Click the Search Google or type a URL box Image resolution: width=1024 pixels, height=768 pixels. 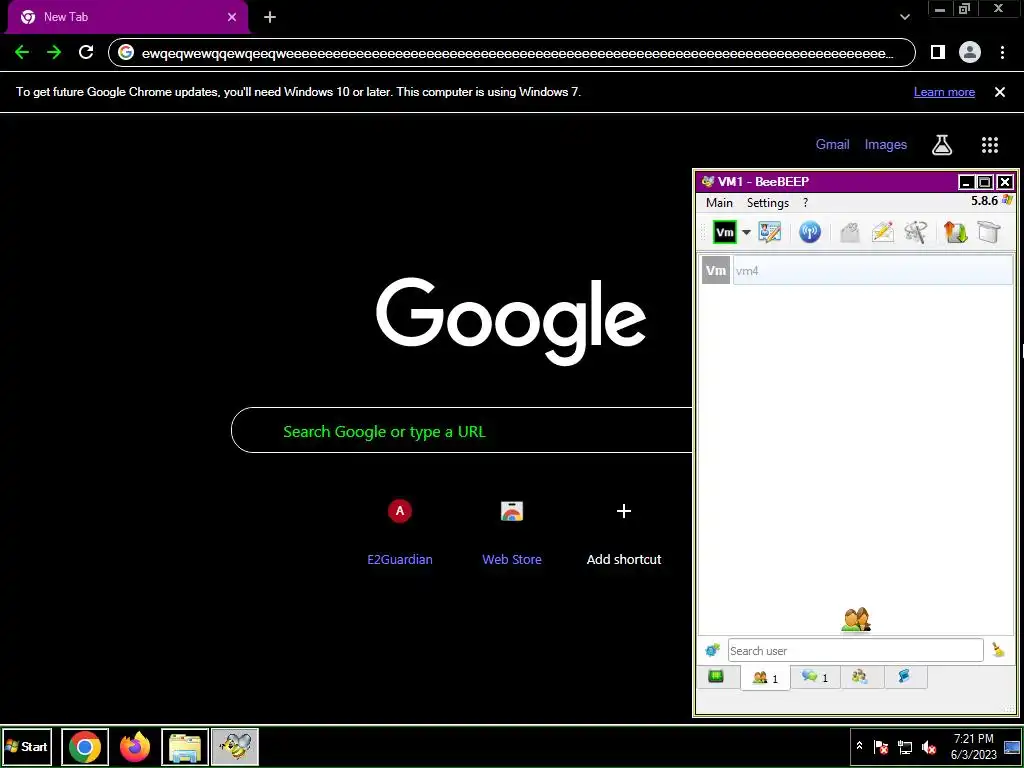(x=462, y=430)
